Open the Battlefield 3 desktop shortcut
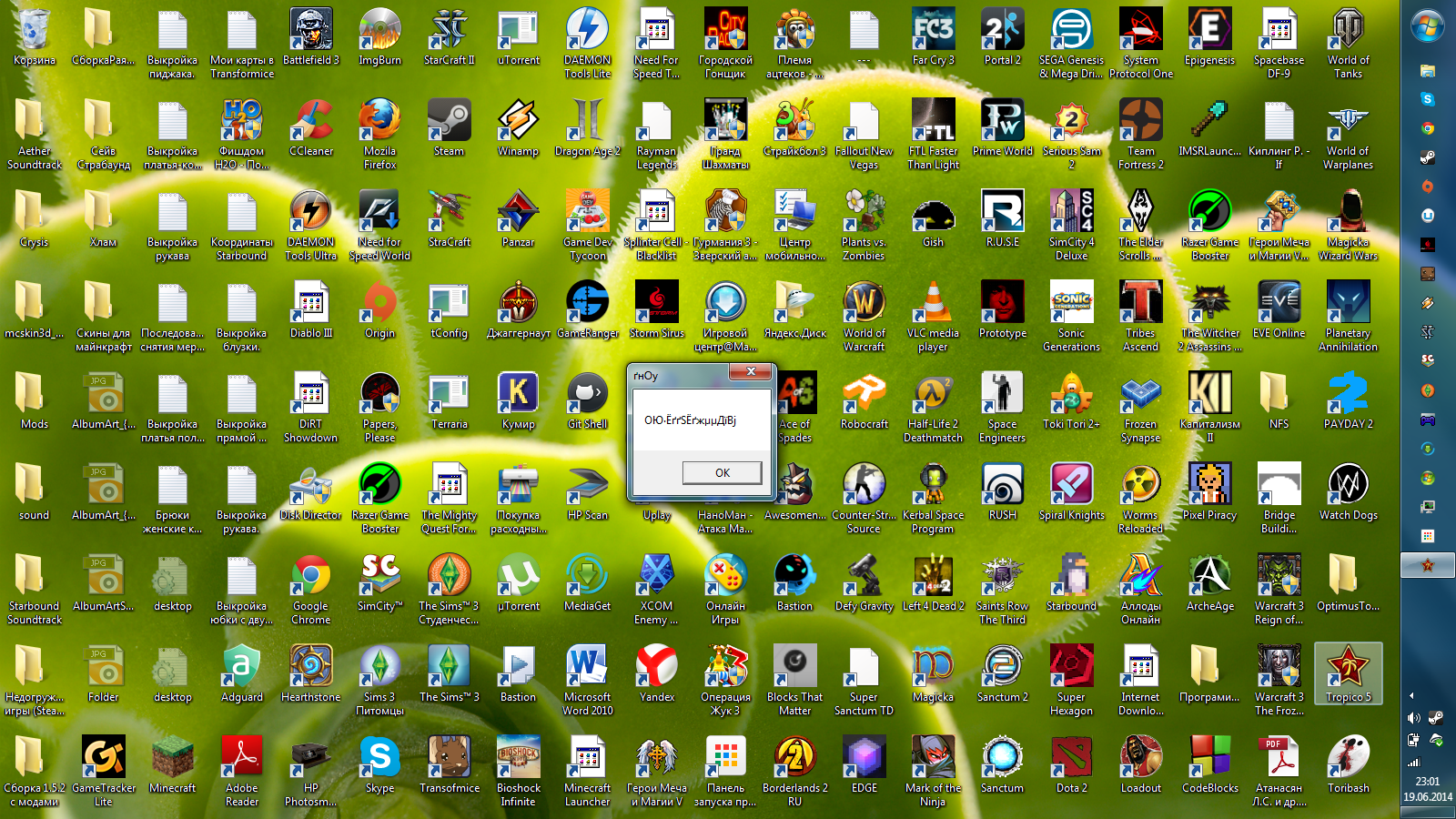 [311, 38]
